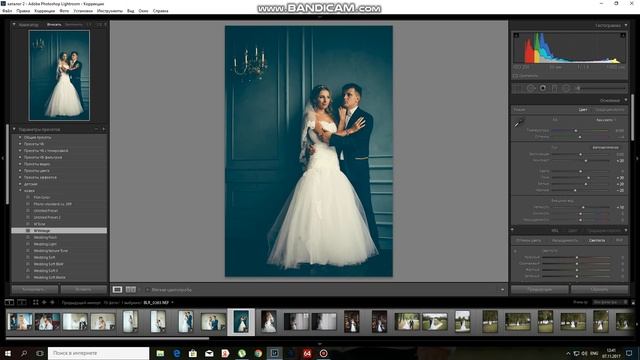Screen dimensions: 640x360
Task: Toggle the original photo checkbox under histogram
Action: coord(516,76)
